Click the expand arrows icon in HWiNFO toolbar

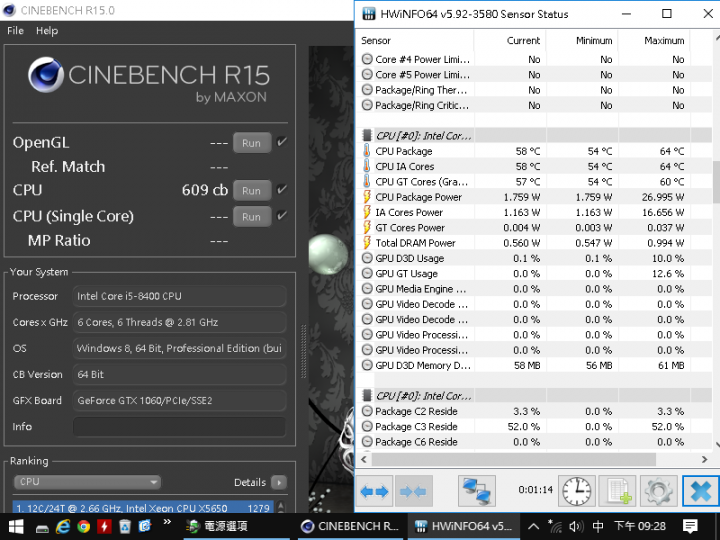point(374,491)
